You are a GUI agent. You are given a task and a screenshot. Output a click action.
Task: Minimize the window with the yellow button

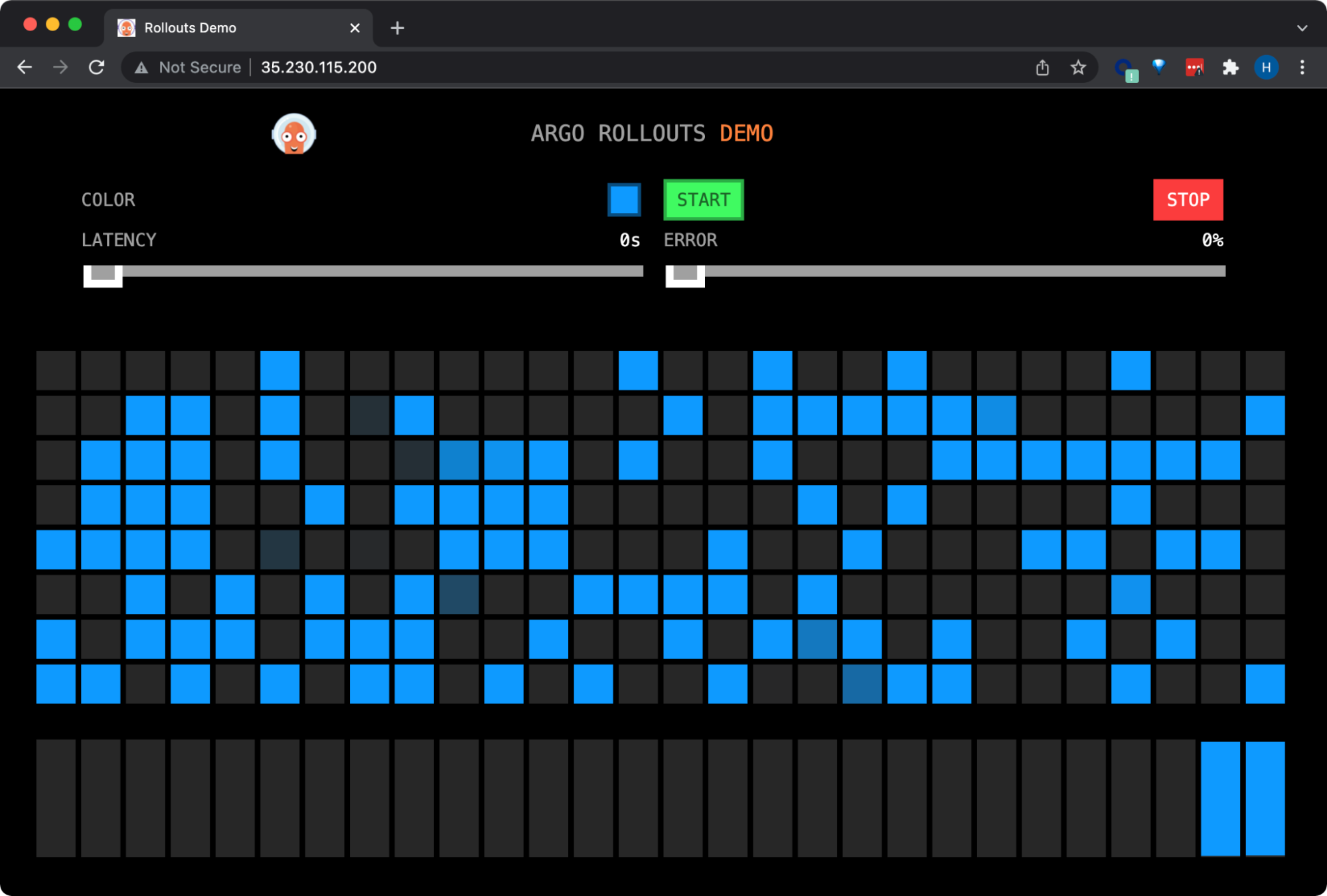point(52,25)
